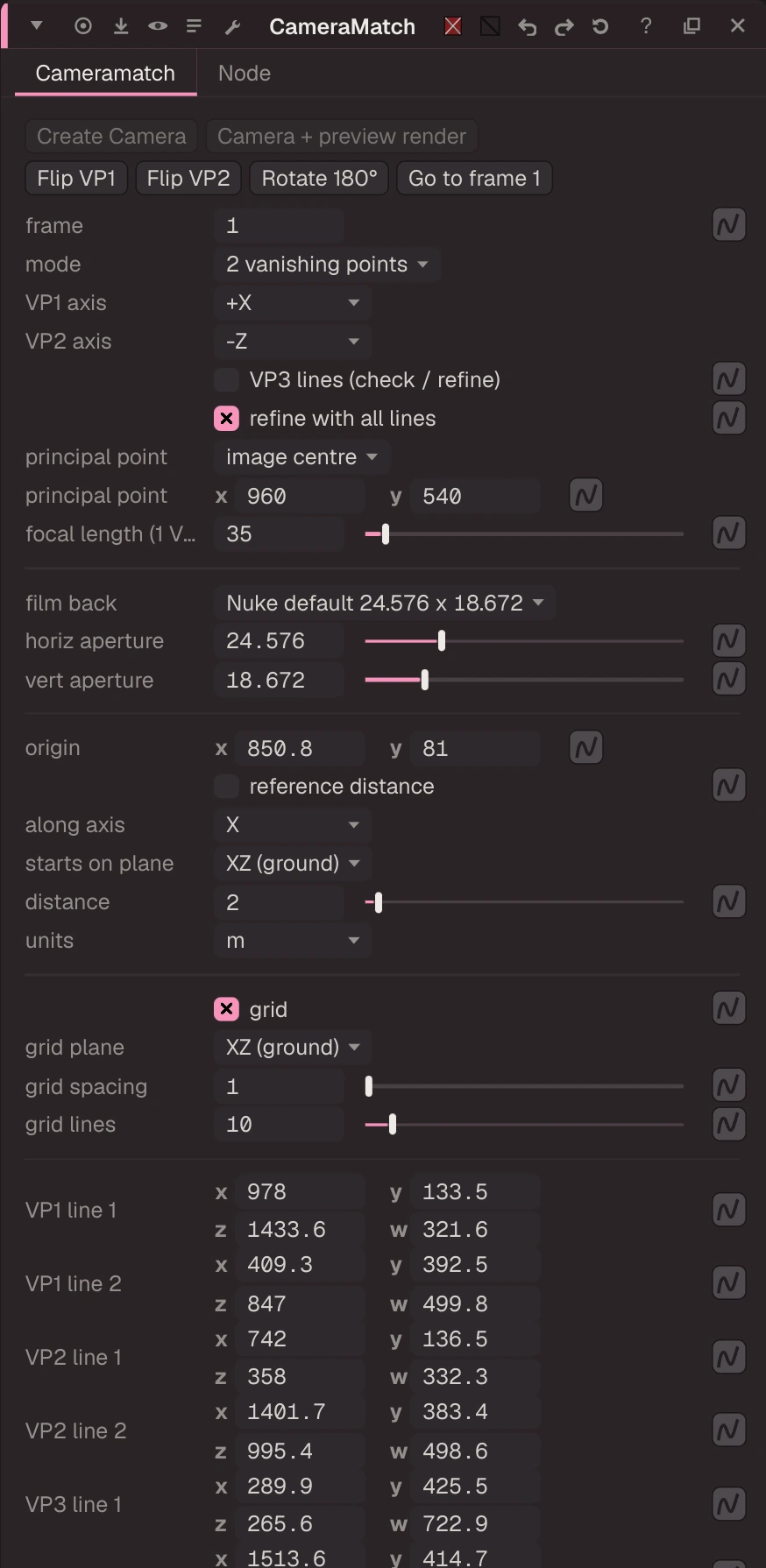Open help with the question mark icon
766x1568 pixels.
coord(646,26)
